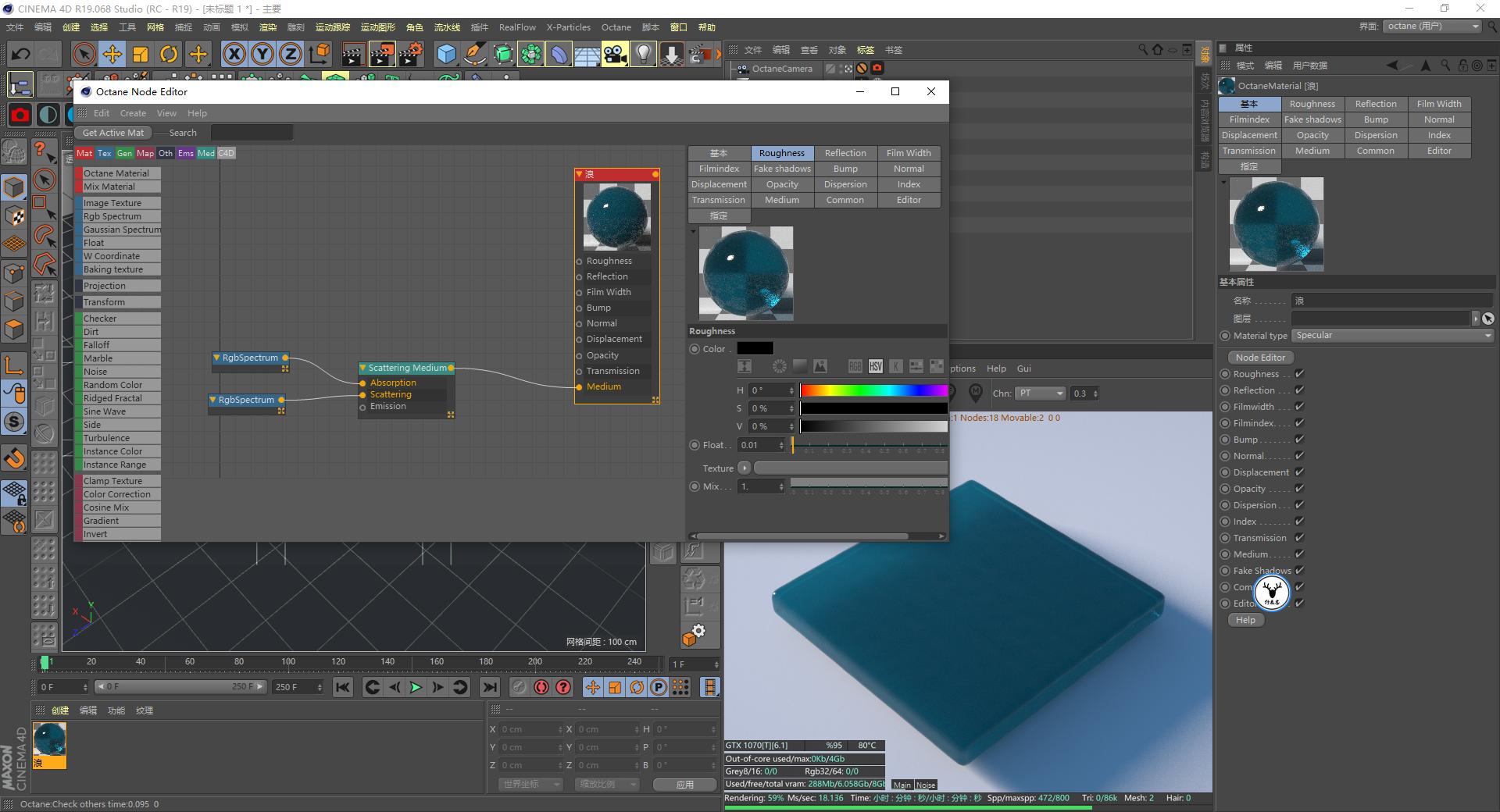Toggle the Fake Shadows checkbox

1299,571
